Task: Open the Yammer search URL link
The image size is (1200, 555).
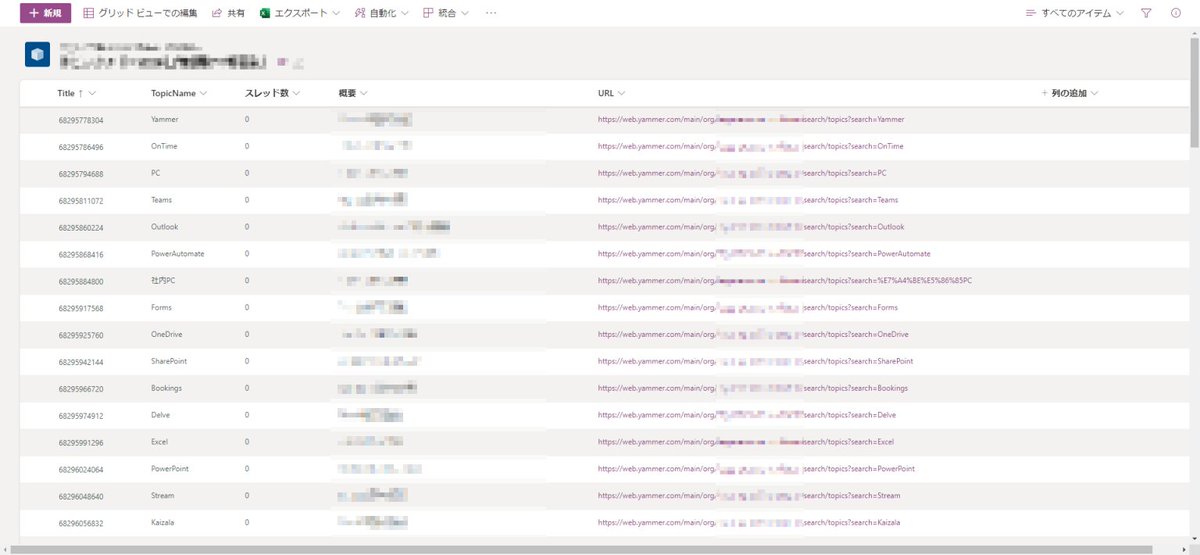Action: point(750,120)
